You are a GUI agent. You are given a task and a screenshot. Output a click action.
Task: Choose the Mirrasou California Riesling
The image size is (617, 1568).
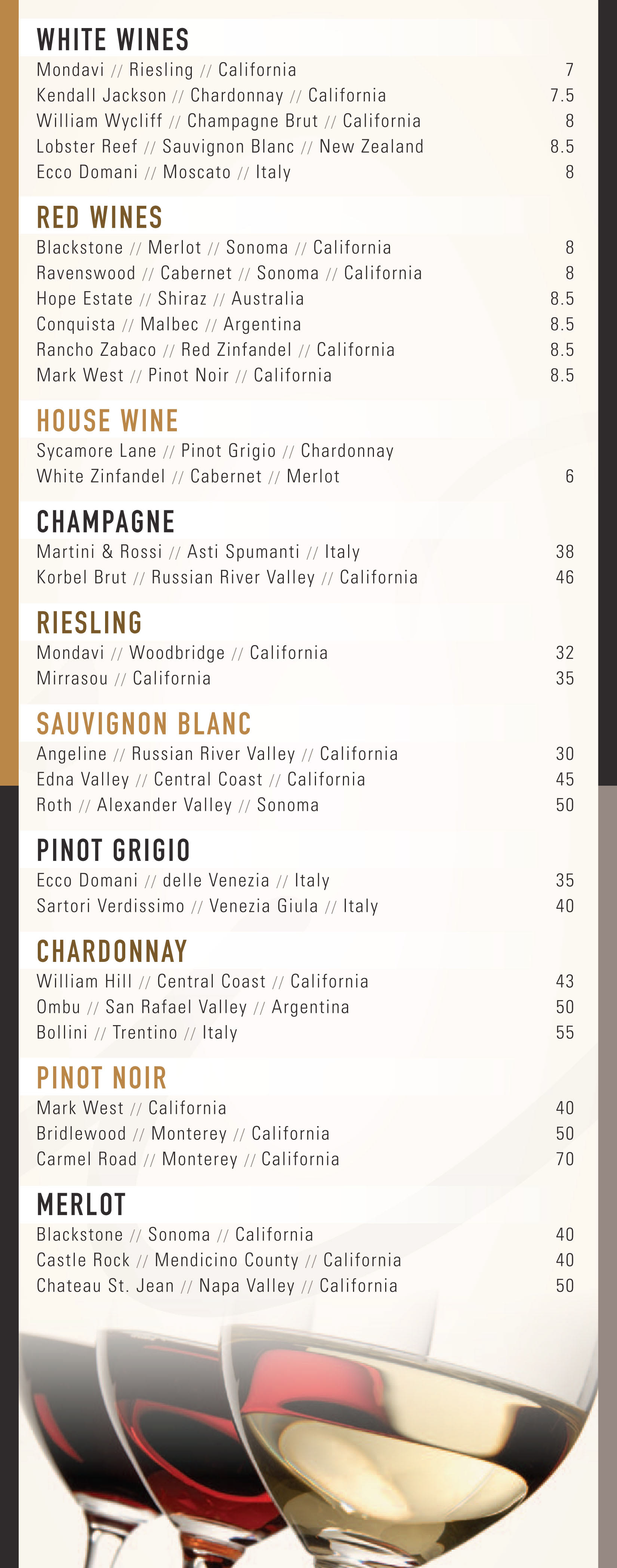tap(123, 679)
